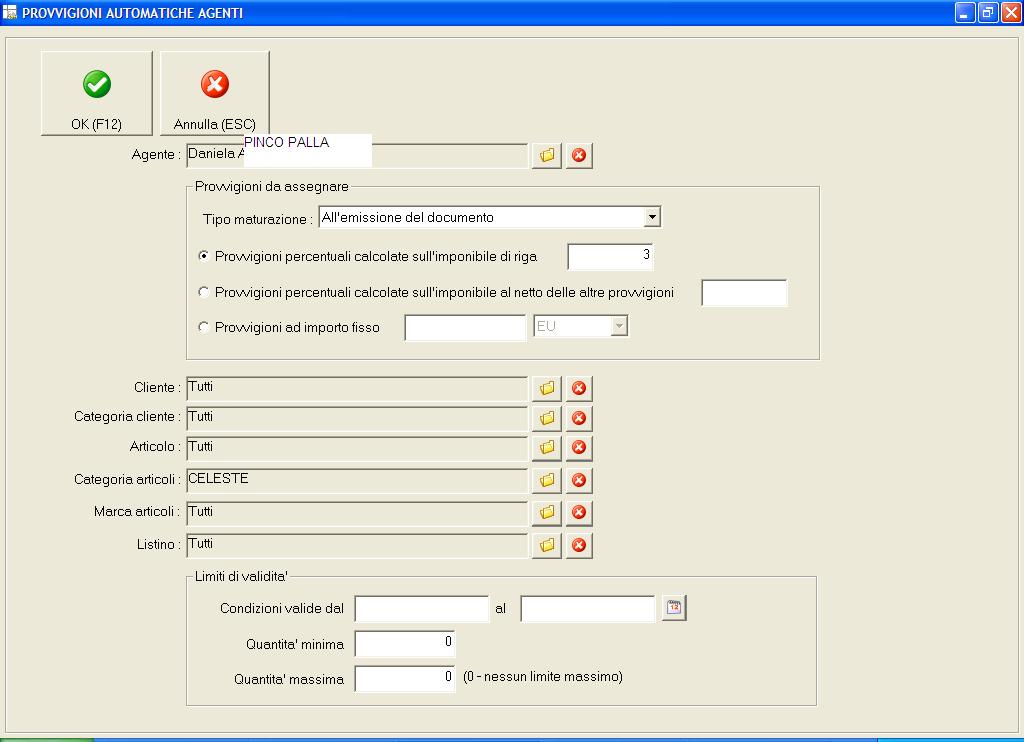Cancel with the Annulla (ESC) button
The height and width of the screenshot is (742, 1024).
click(215, 93)
